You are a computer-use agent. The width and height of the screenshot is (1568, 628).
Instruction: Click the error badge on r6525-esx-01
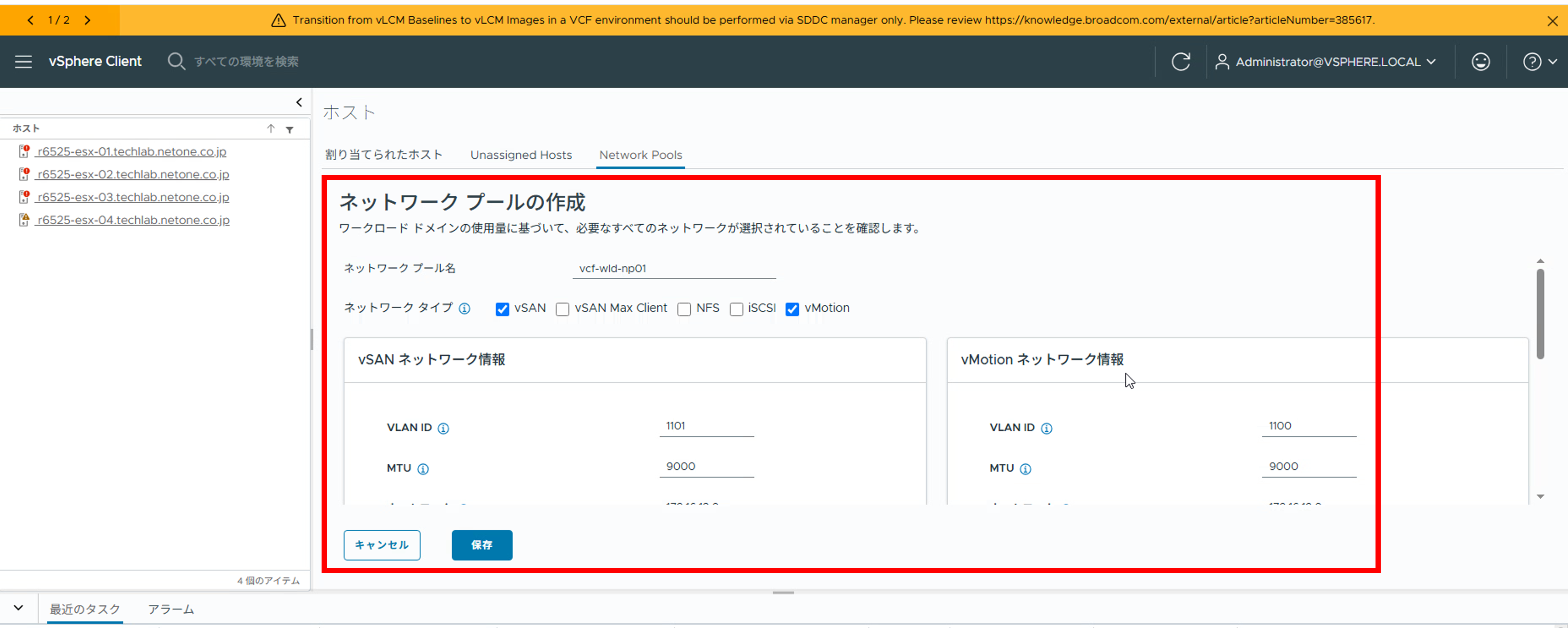[26, 148]
